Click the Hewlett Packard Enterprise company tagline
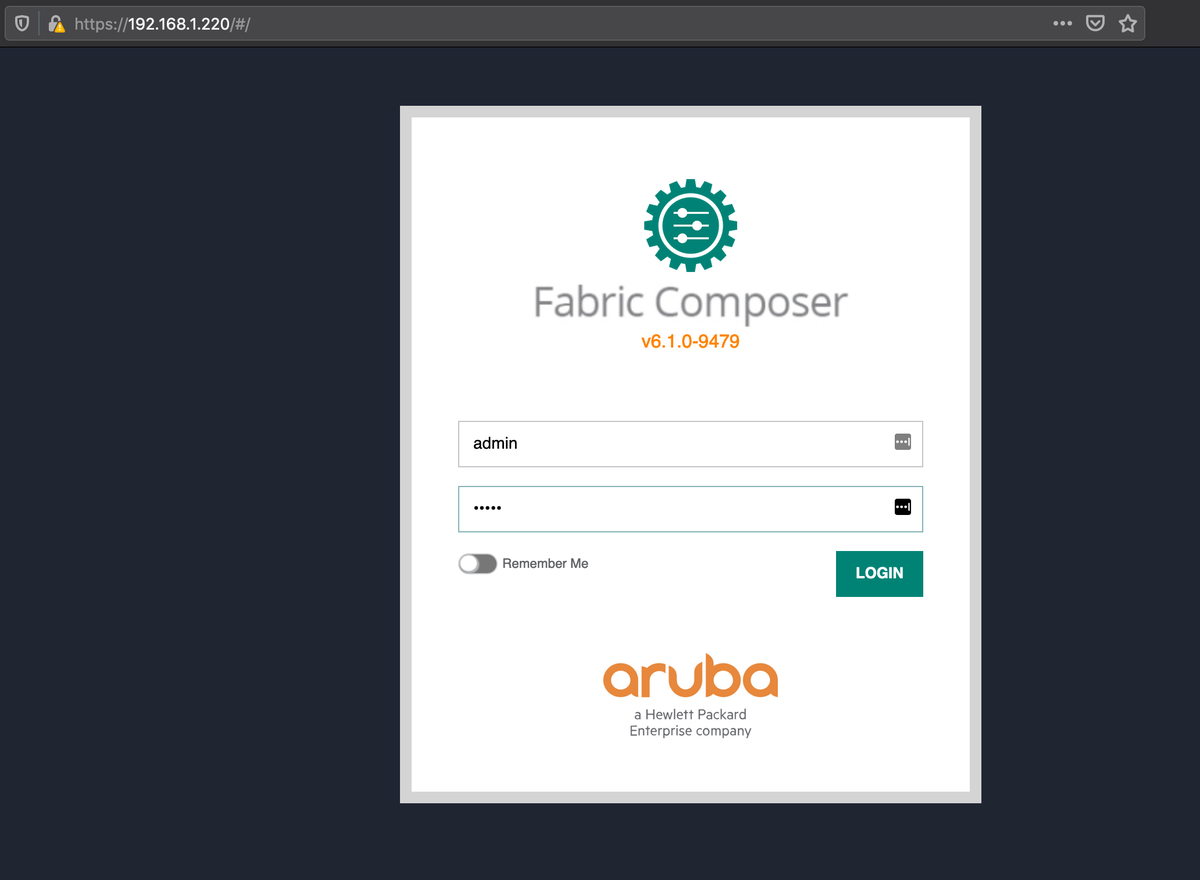This screenshot has height=880, width=1200. point(690,723)
